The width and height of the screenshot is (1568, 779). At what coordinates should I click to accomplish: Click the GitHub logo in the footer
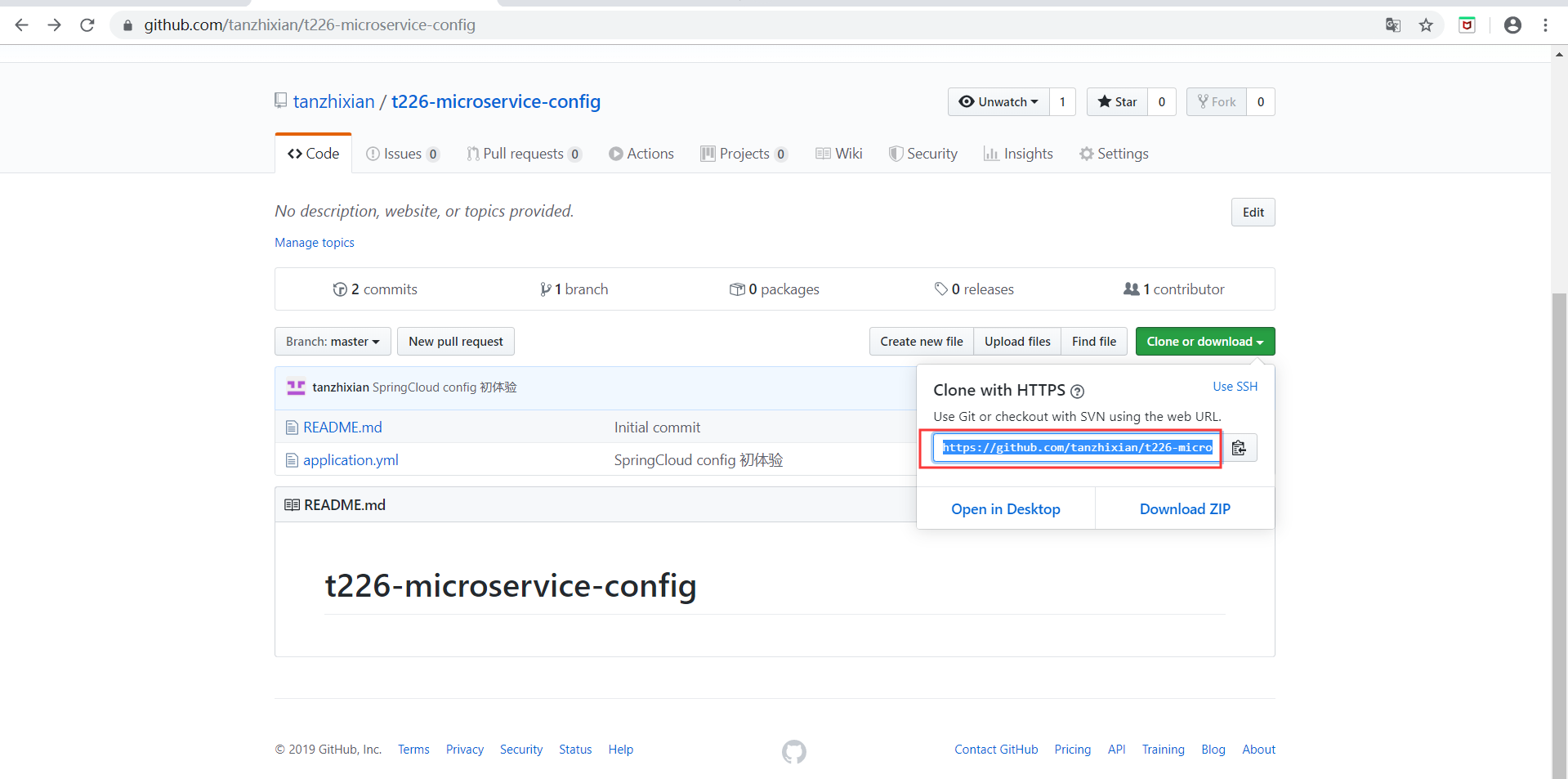[793, 752]
